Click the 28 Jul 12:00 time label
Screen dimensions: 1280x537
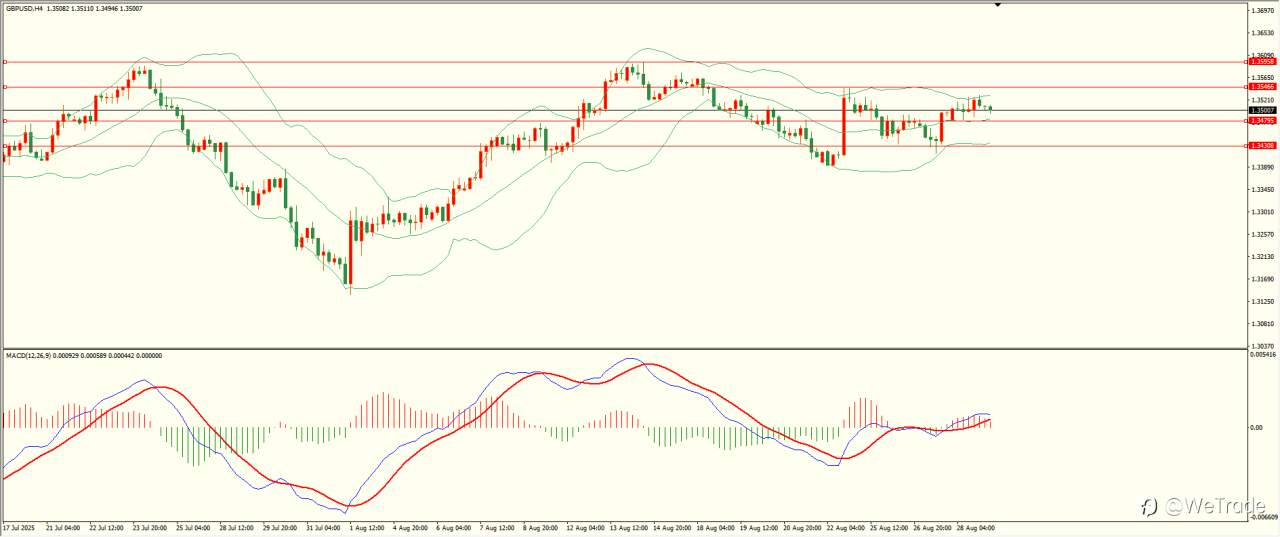tap(236, 526)
